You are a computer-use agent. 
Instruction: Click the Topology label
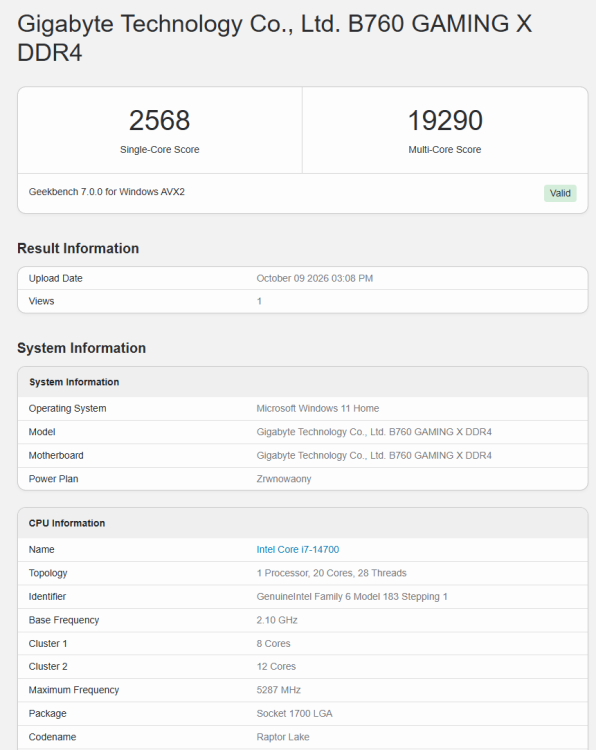pyautogui.click(x=48, y=573)
